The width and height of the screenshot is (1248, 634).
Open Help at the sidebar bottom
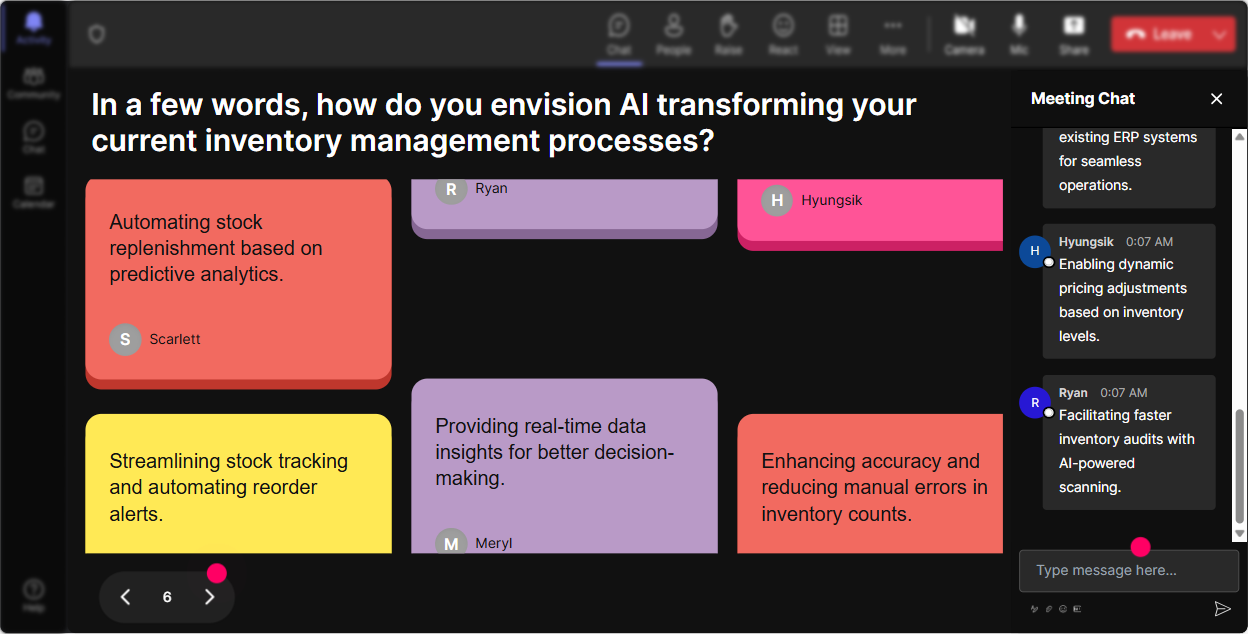(x=34, y=595)
